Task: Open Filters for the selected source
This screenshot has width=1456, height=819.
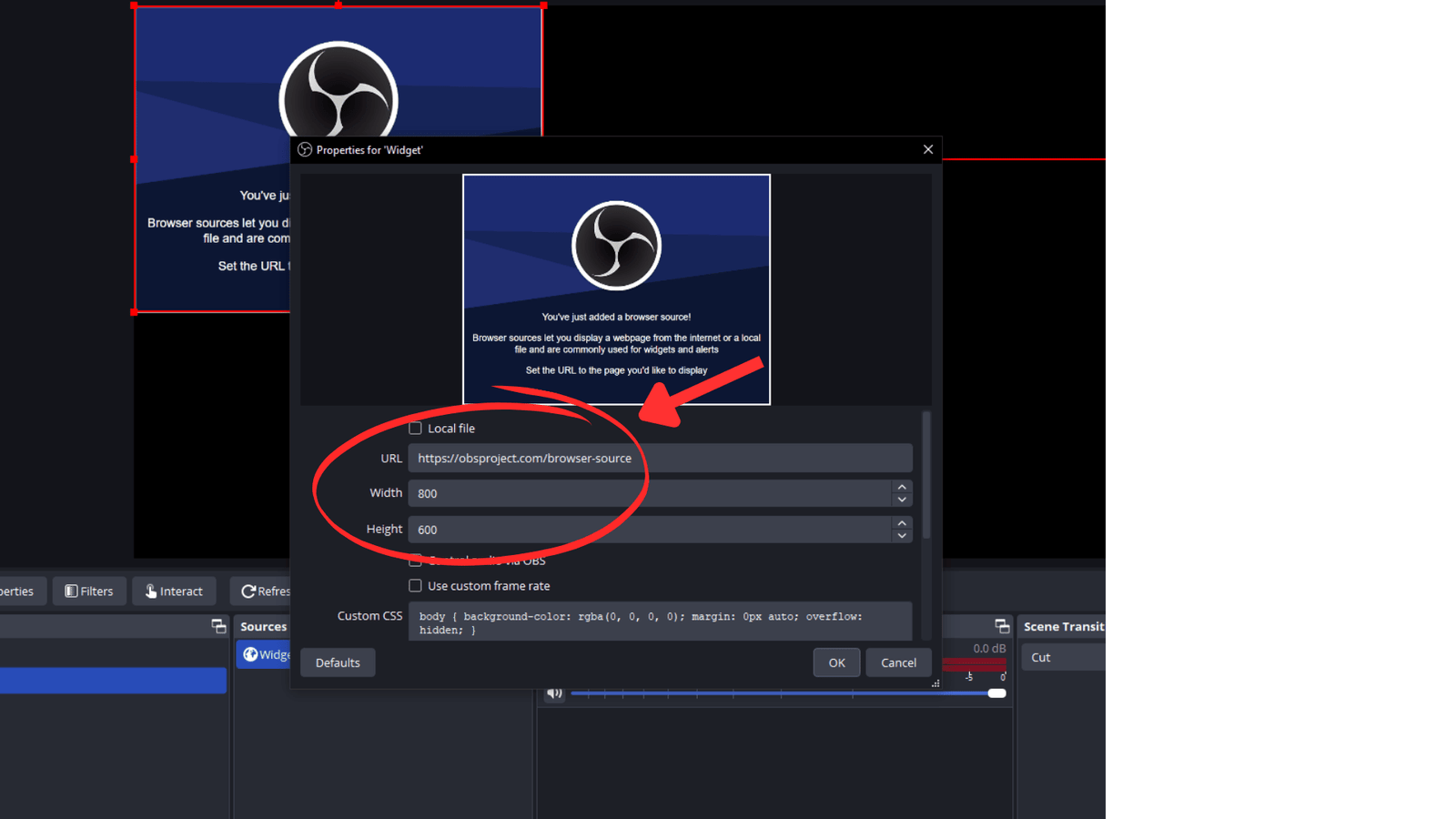Action: [x=89, y=591]
